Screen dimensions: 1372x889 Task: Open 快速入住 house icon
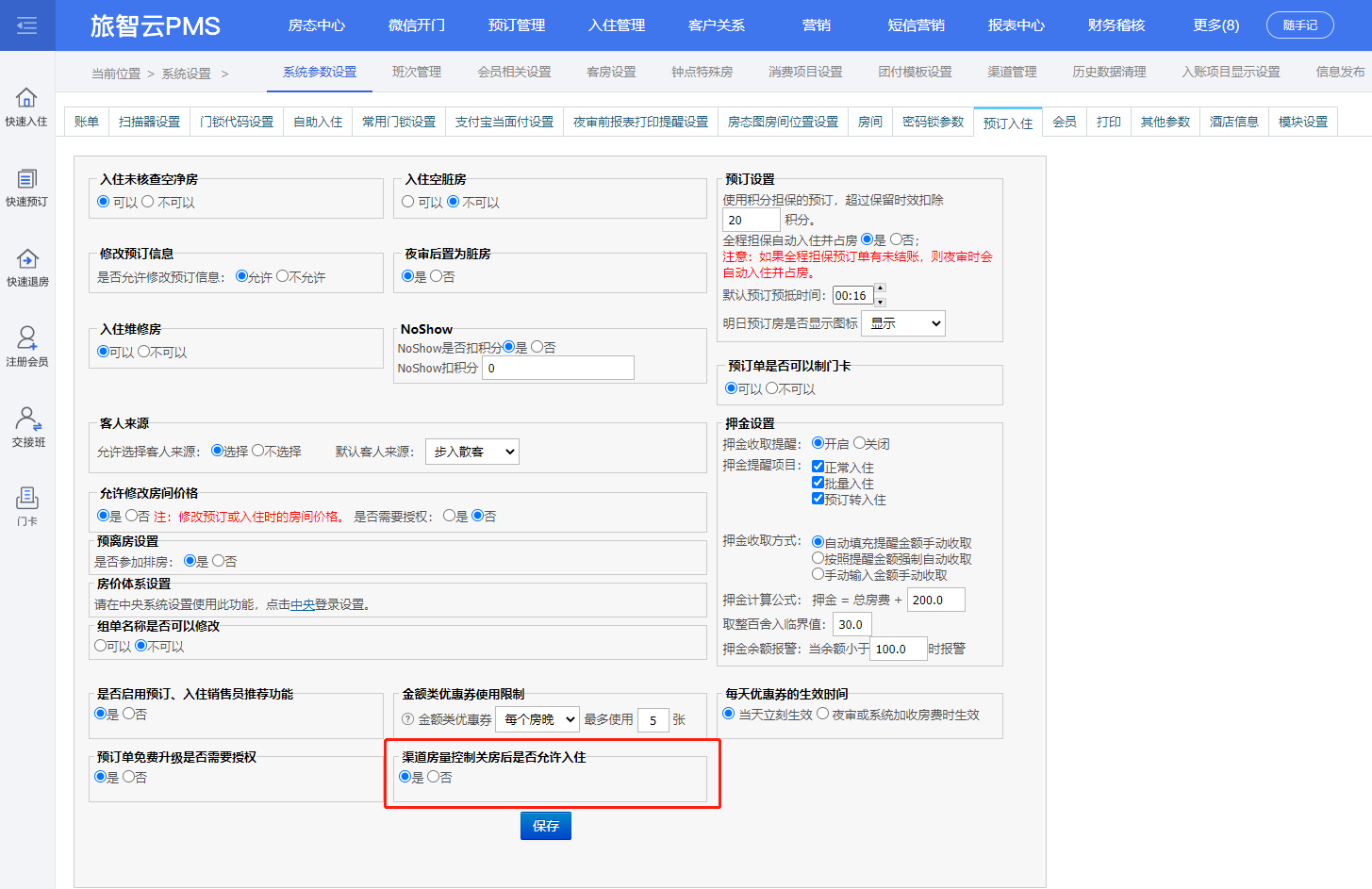pyautogui.click(x=26, y=97)
